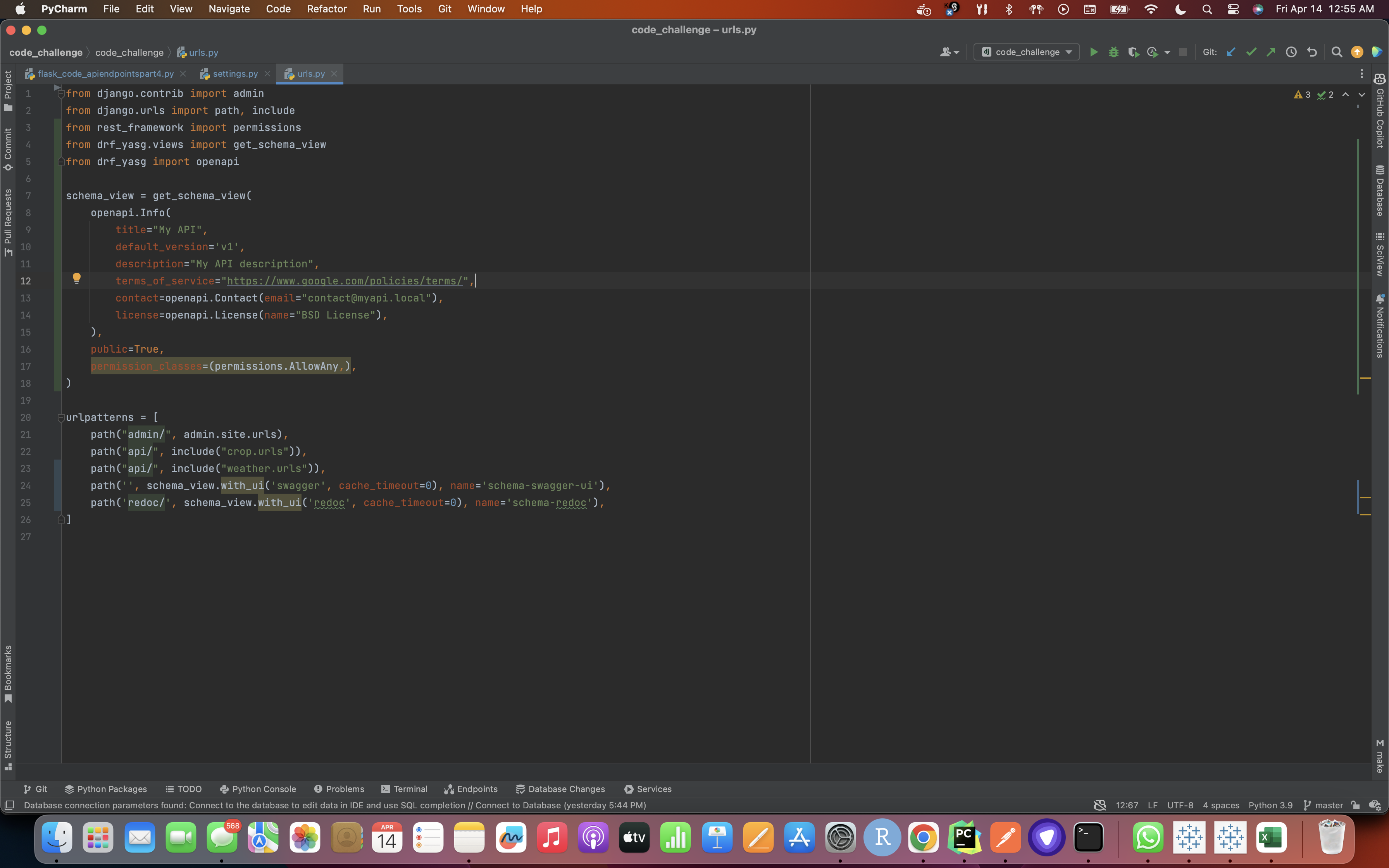Image resolution: width=1389 pixels, height=868 pixels.
Task: Click the Git Rollback undo arrow
Action: click(x=1311, y=52)
